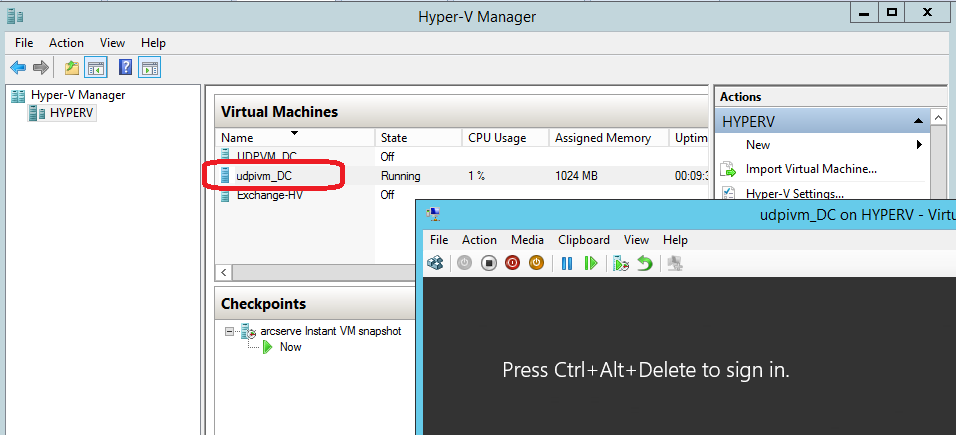Select the HYPERV server tree node
Viewport: 956px width, 435px height.
(x=72, y=113)
